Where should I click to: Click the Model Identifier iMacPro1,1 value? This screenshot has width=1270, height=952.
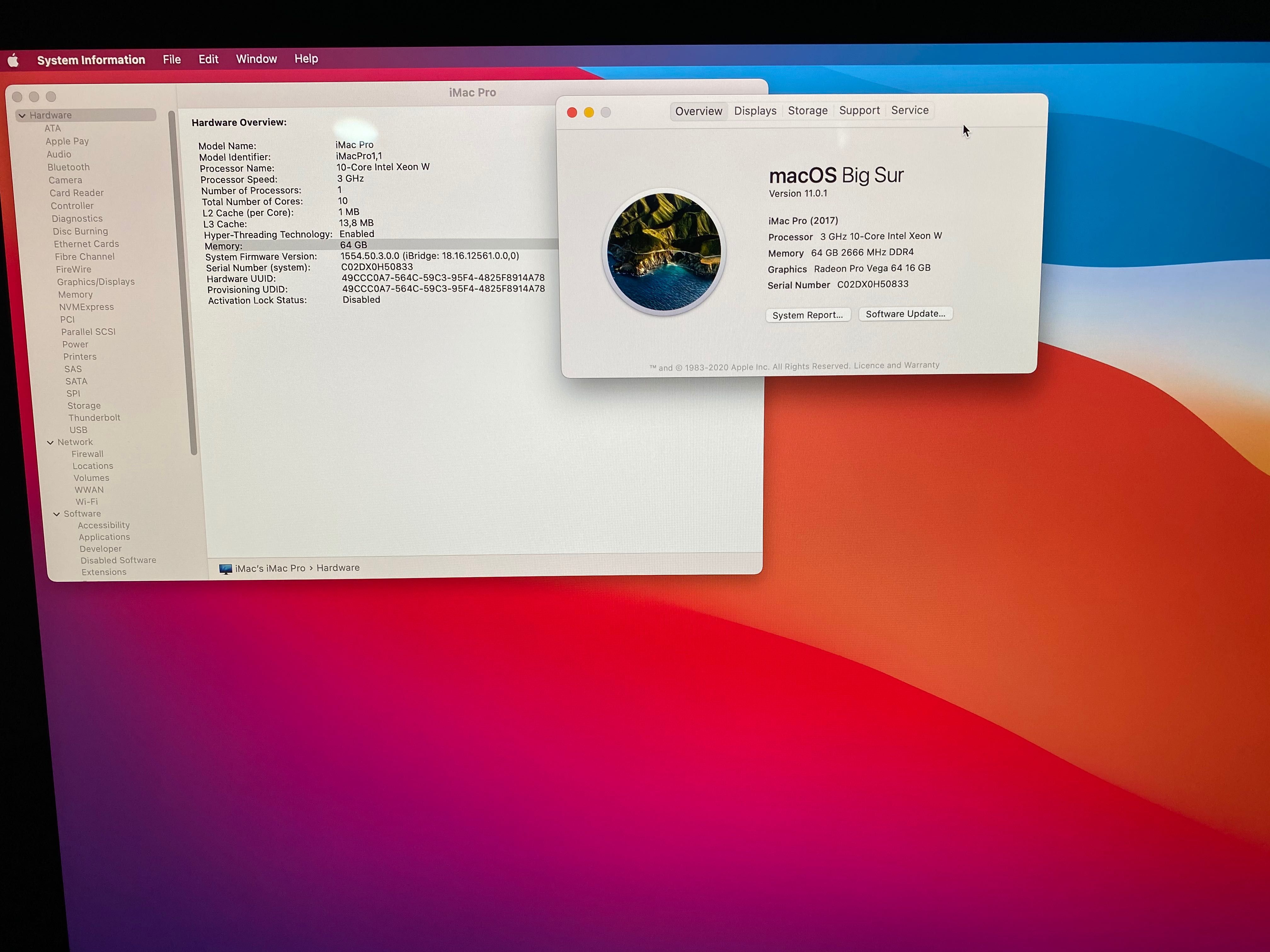point(359,156)
